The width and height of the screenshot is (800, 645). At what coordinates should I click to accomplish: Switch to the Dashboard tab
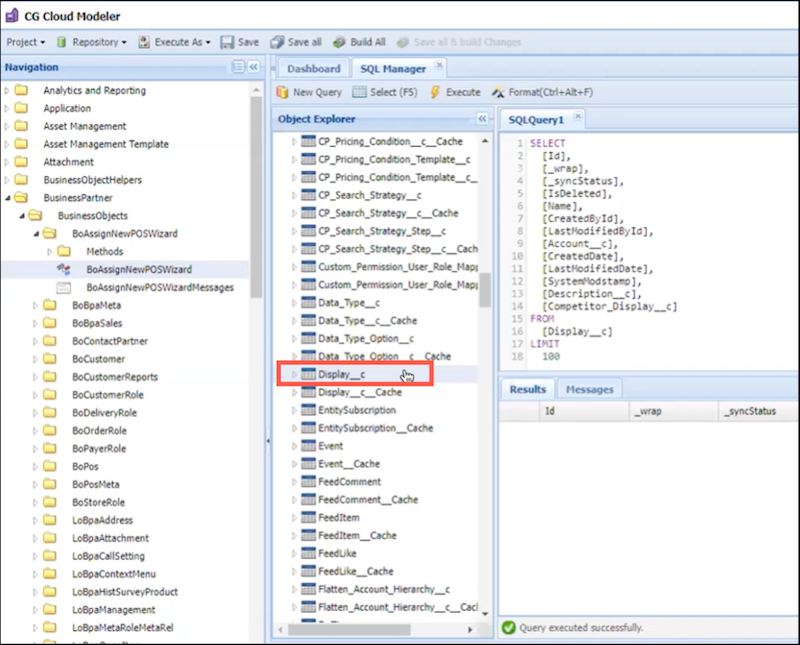coord(314,69)
